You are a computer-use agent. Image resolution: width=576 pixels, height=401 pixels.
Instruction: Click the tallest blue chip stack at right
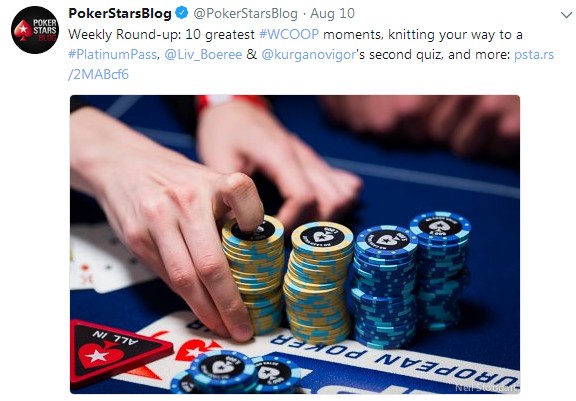coord(440,270)
